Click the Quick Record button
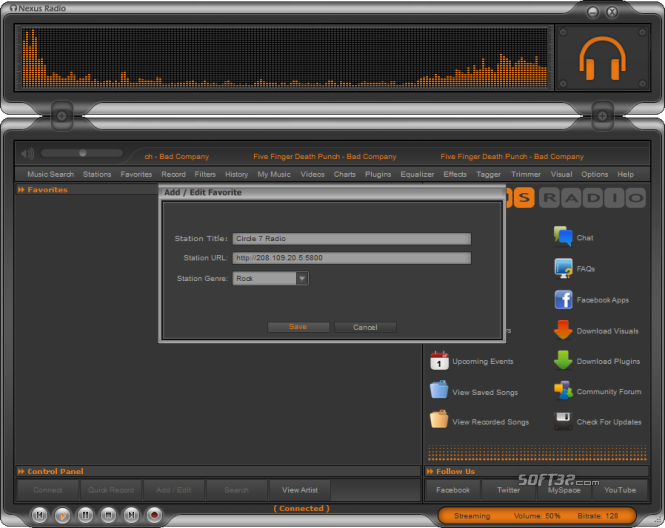This screenshot has height=528, width=665. [111, 490]
